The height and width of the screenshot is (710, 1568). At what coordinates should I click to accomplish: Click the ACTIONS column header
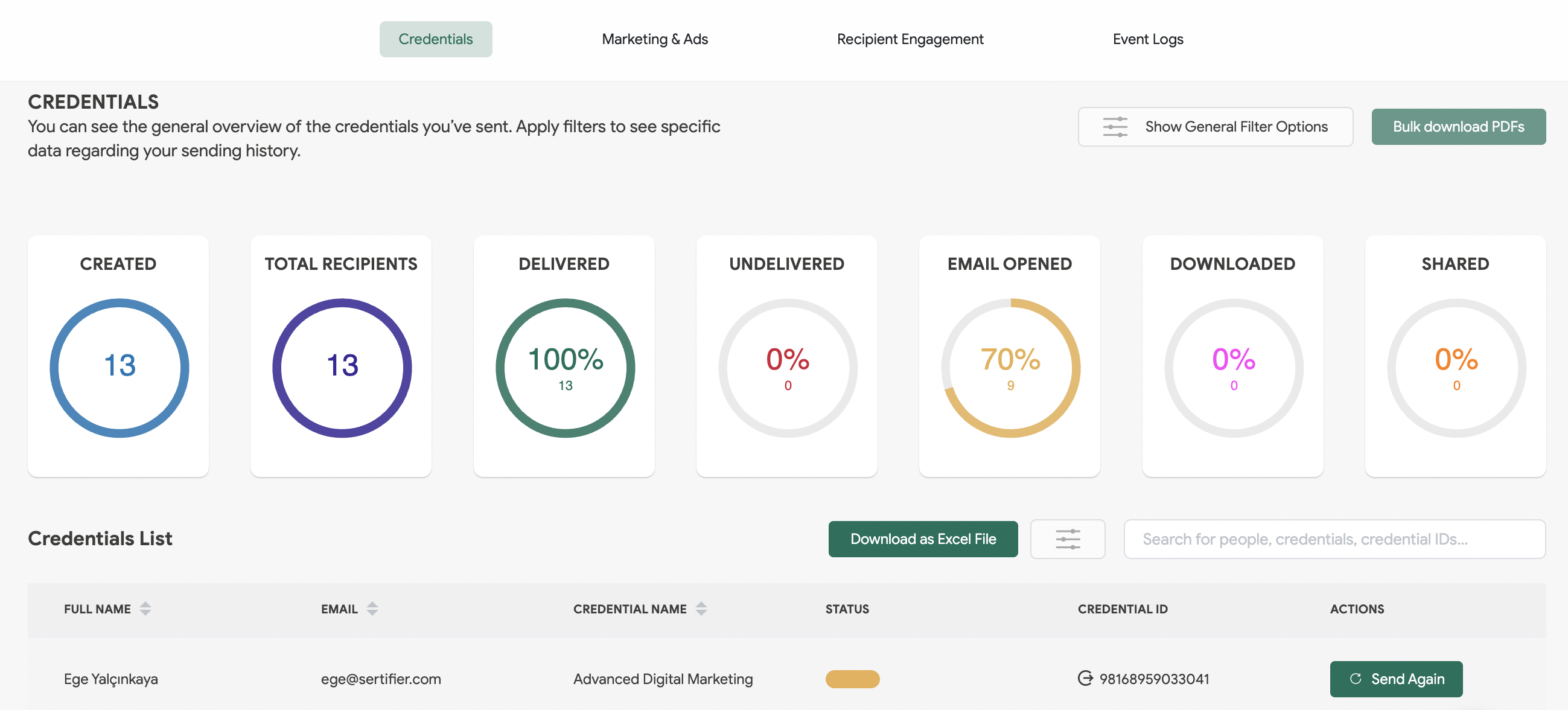[1356, 609]
